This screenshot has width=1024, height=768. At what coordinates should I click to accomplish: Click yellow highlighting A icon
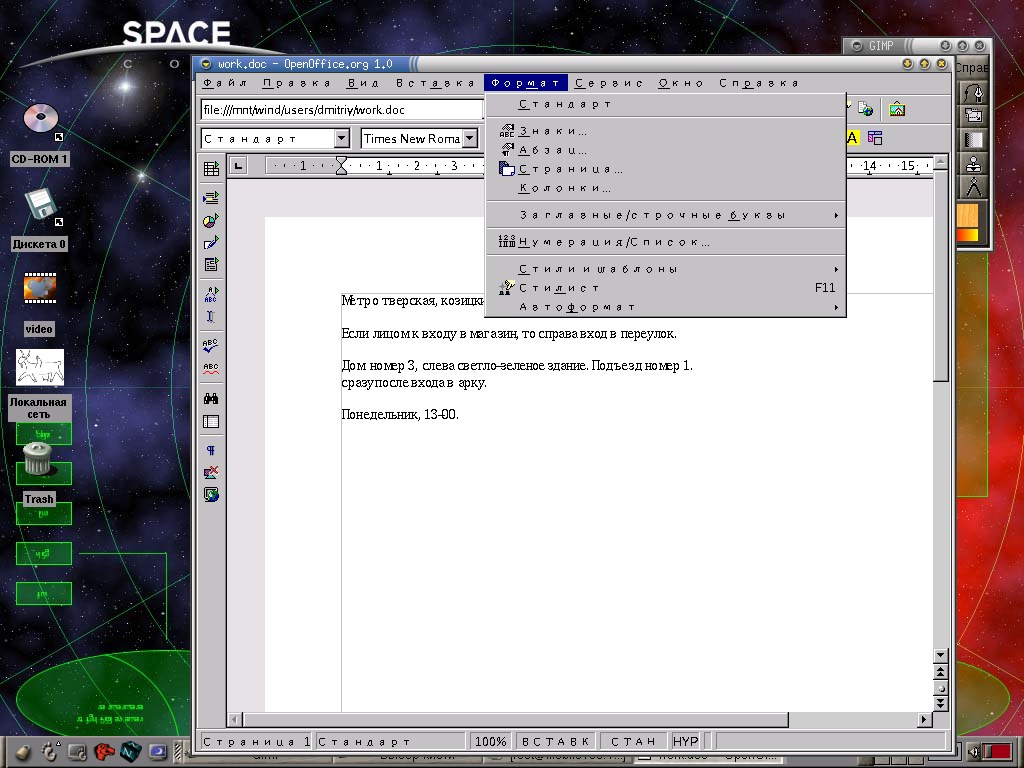click(x=853, y=138)
